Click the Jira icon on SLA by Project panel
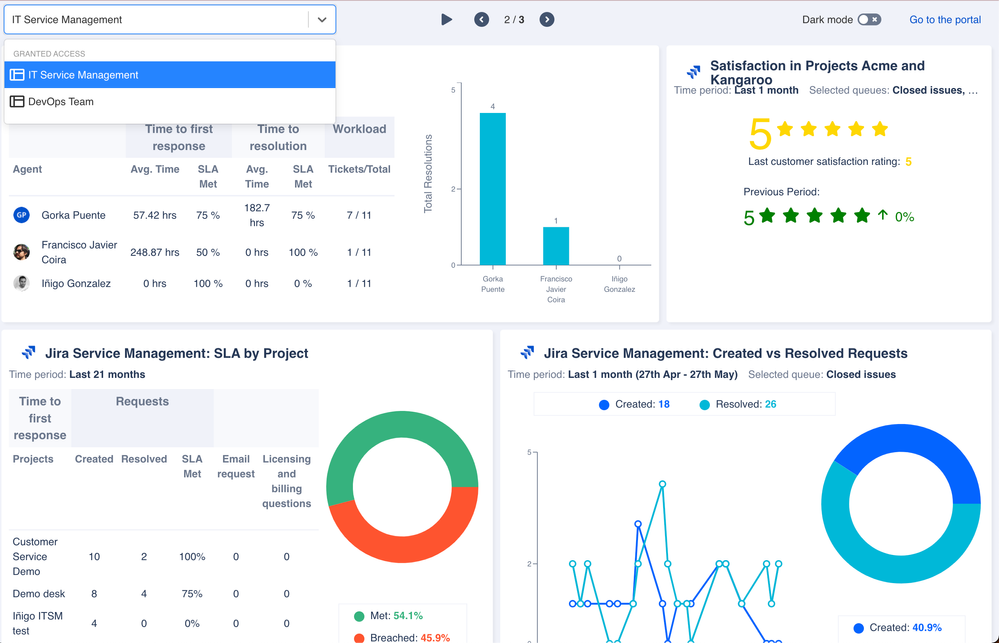999x643 pixels. point(29,352)
